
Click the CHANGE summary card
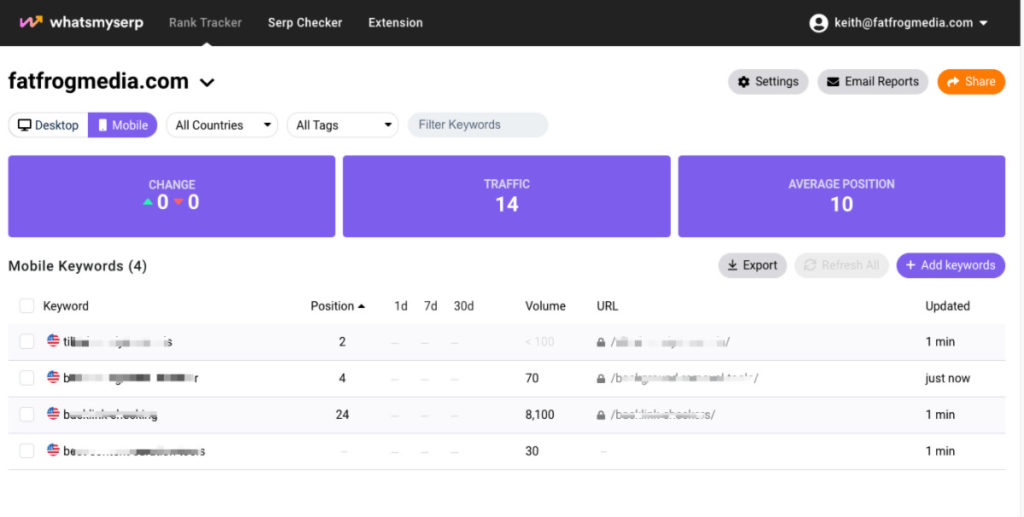click(x=172, y=196)
